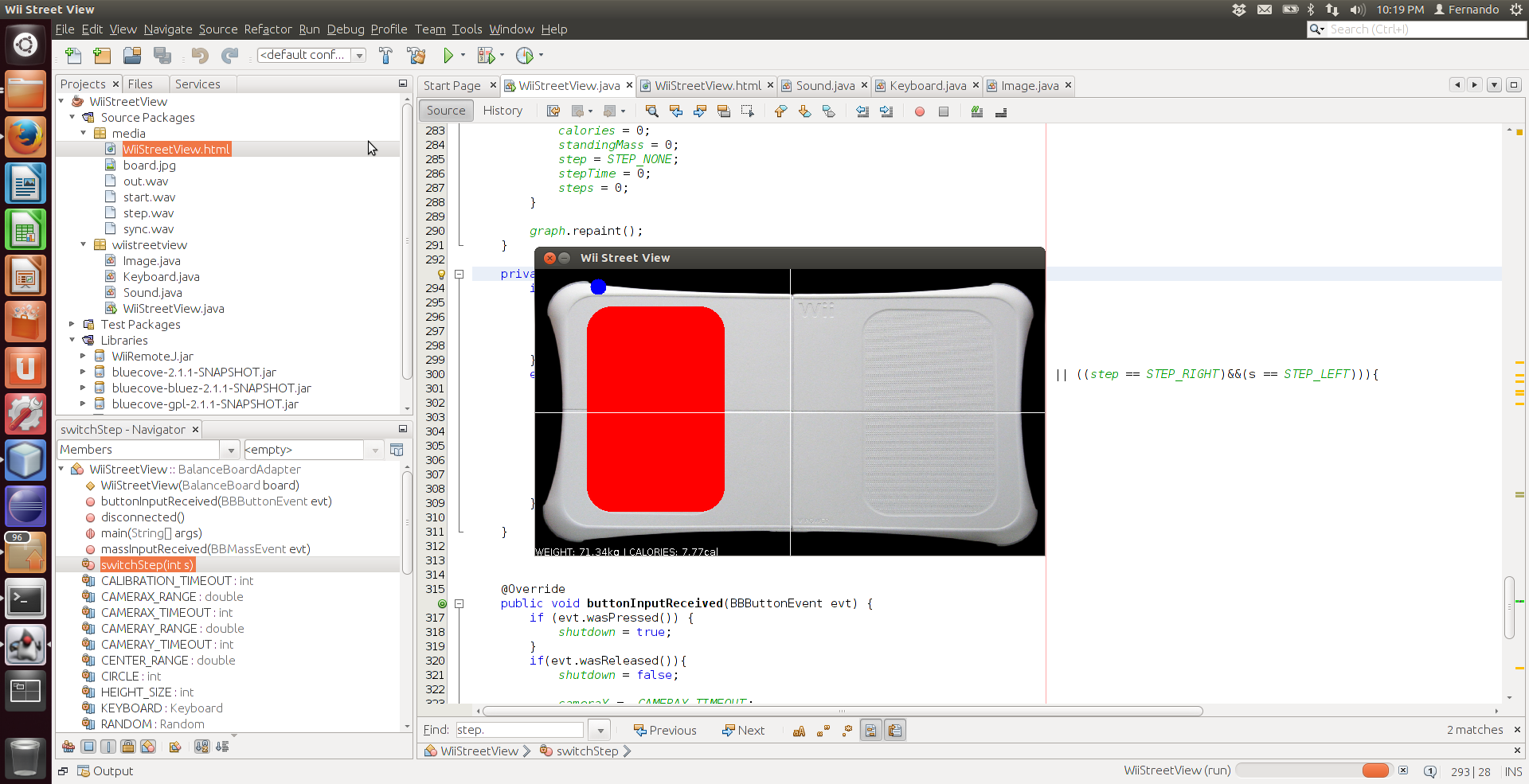Click the Clean and Build Project icon
The width and height of the screenshot is (1529, 784).
(416, 55)
